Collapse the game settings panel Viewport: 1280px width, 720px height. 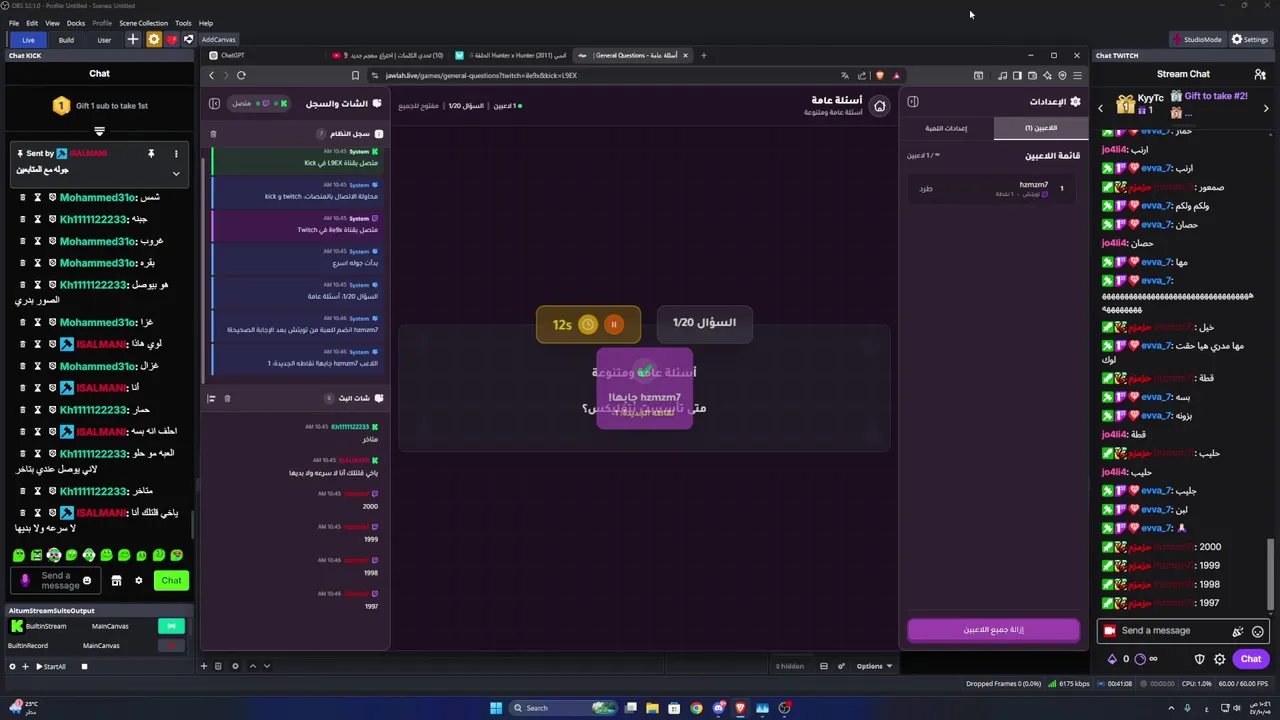tap(913, 101)
